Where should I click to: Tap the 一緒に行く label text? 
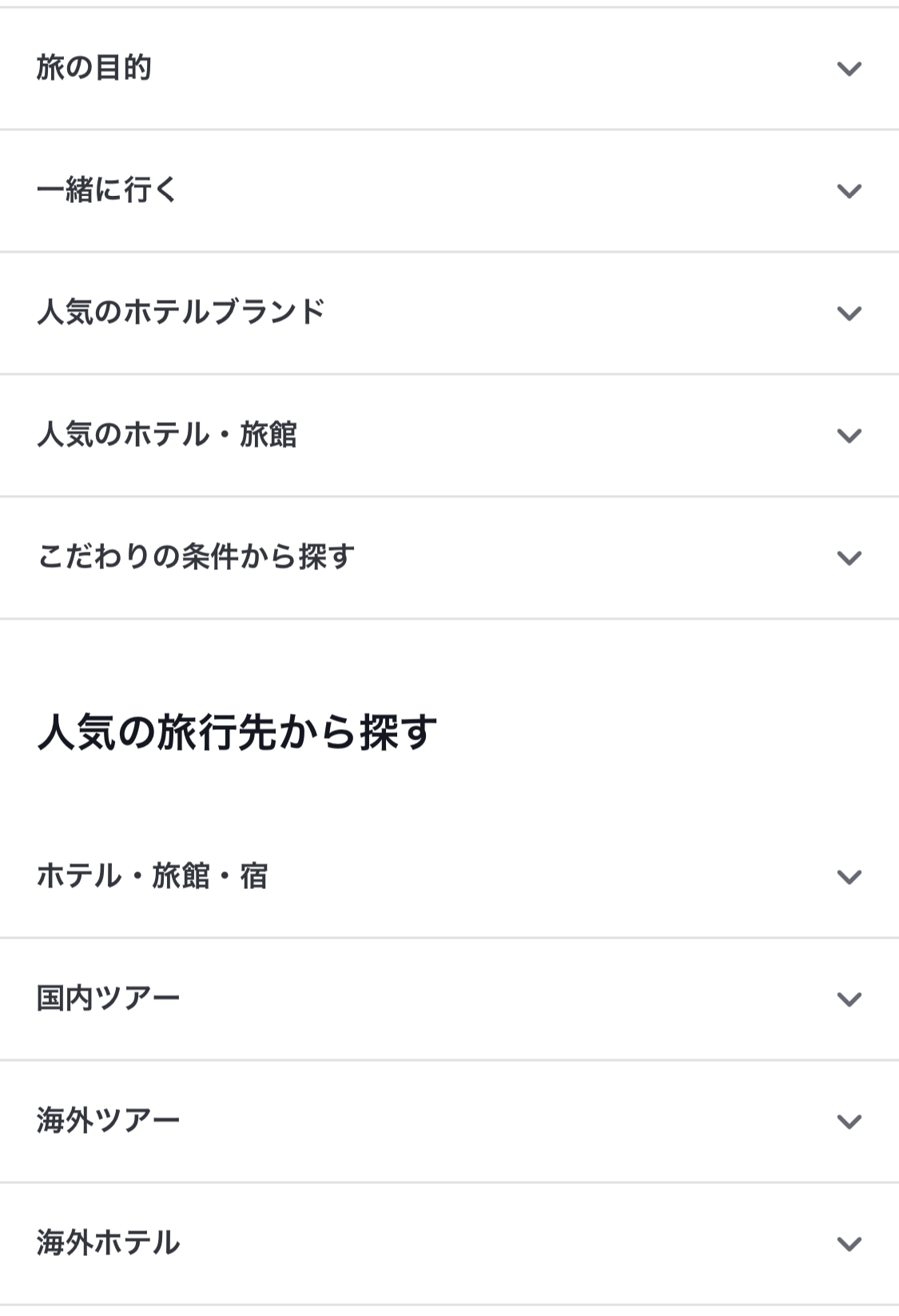[x=107, y=190]
